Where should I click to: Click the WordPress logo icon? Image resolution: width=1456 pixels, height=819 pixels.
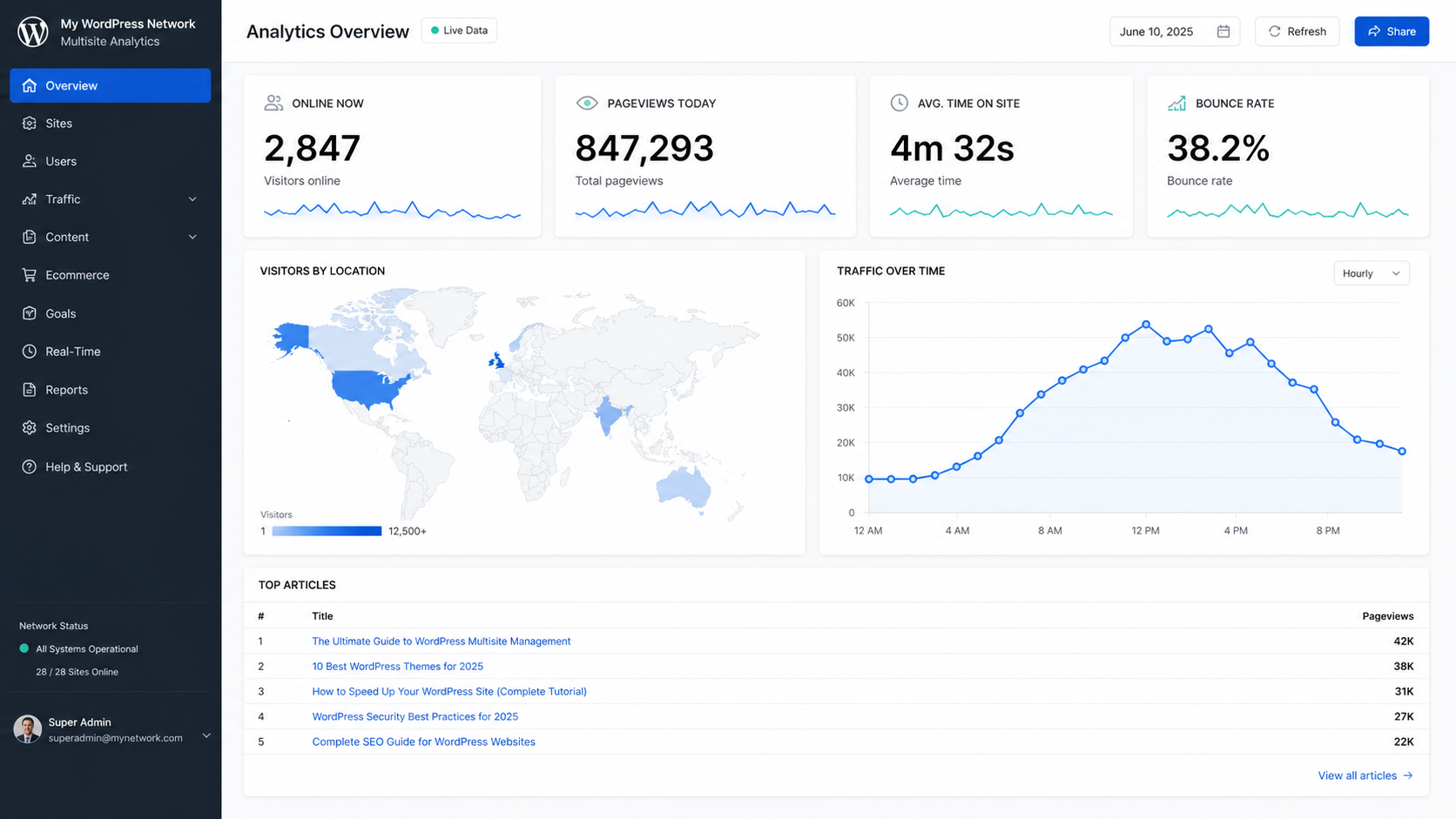click(33, 32)
